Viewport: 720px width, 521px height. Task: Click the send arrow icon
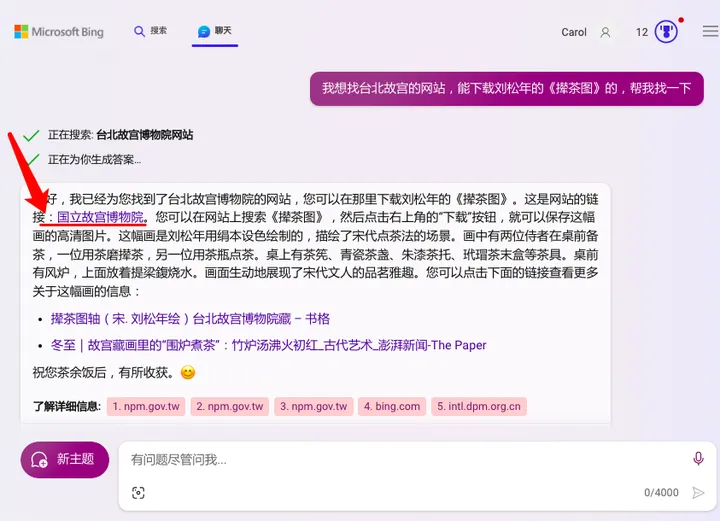(698, 493)
